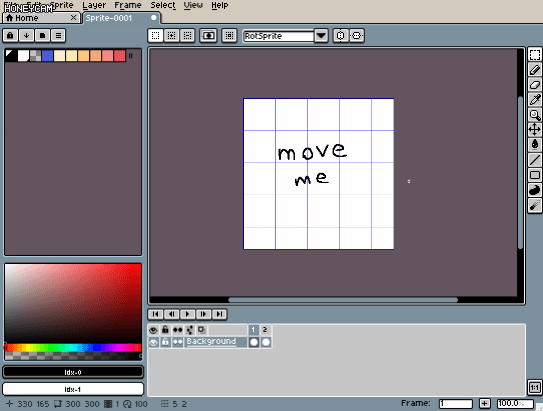This screenshot has width=543, height=411.
Task: Click the RotSprite combo box field
Action: tap(278, 36)
